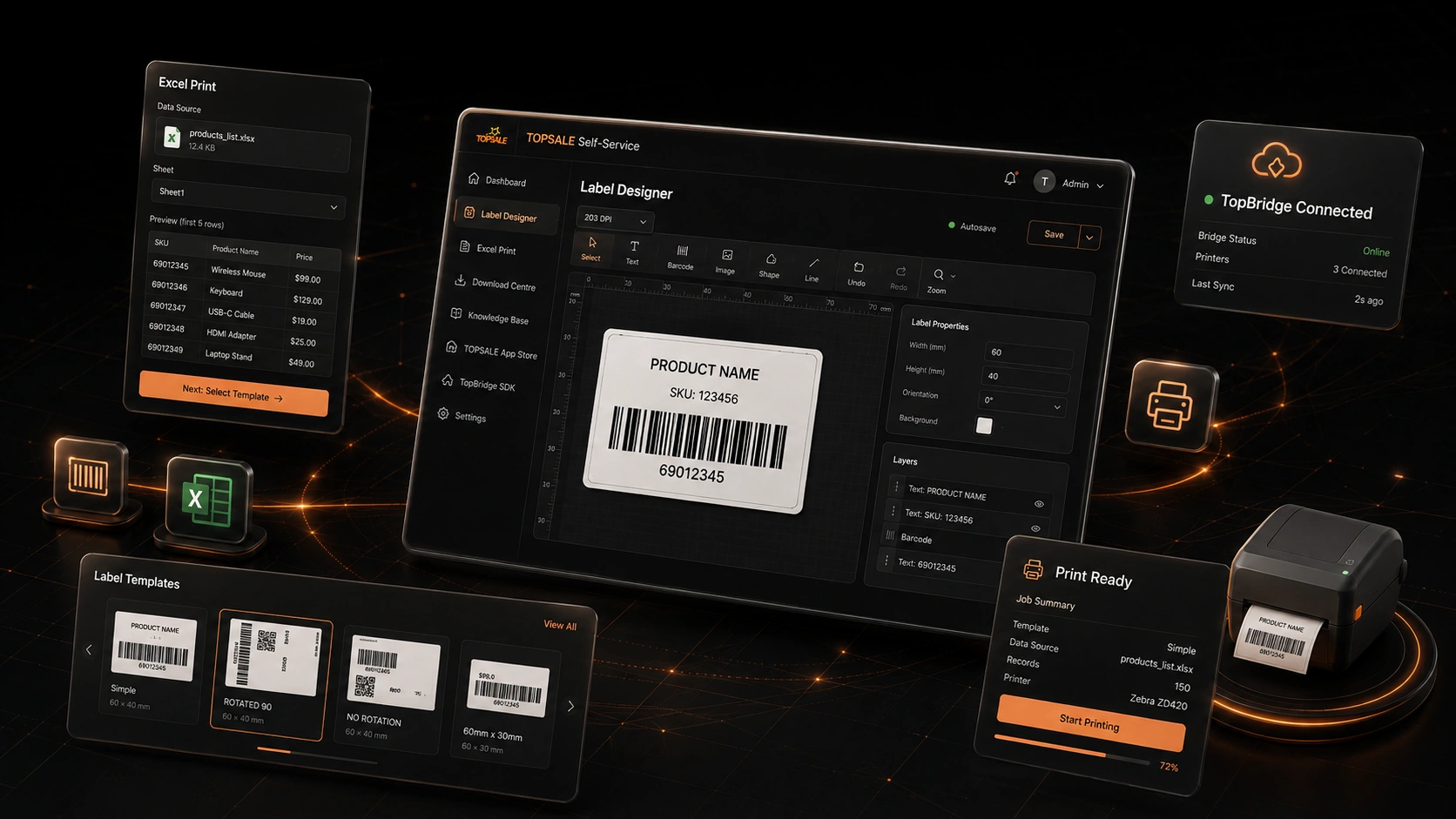Click Next: Select Template button
This screenshot has width=1456, height=819.
coord(233,393)
